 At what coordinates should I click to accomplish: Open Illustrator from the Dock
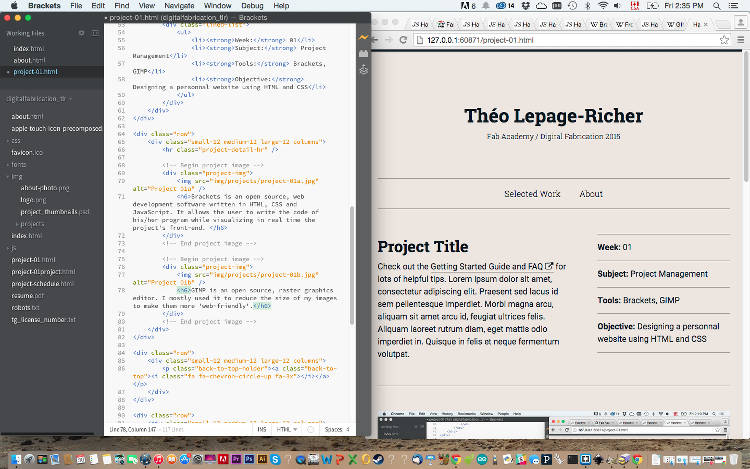tap(262, 459)
